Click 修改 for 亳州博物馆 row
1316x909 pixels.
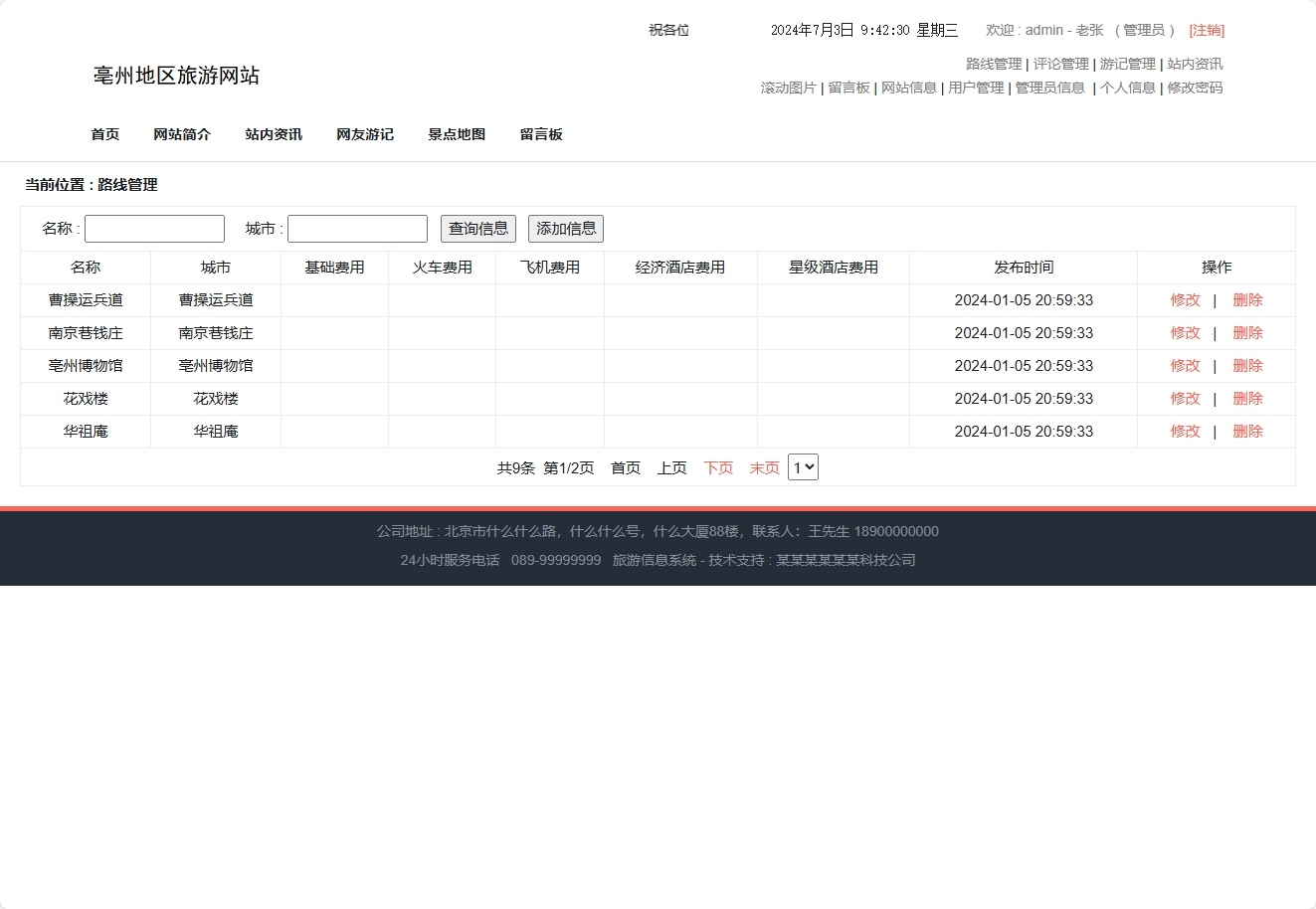[x=1186, y=366]
